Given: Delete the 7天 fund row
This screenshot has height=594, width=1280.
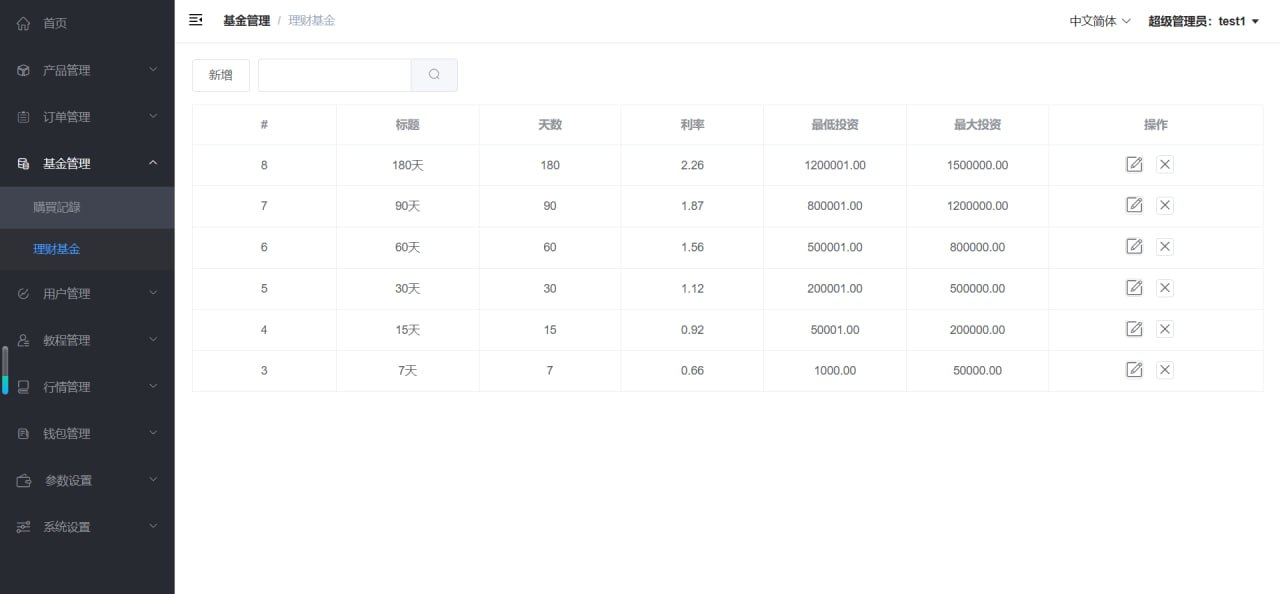Looking at the screenshot, I should [x=1165, y=370].
